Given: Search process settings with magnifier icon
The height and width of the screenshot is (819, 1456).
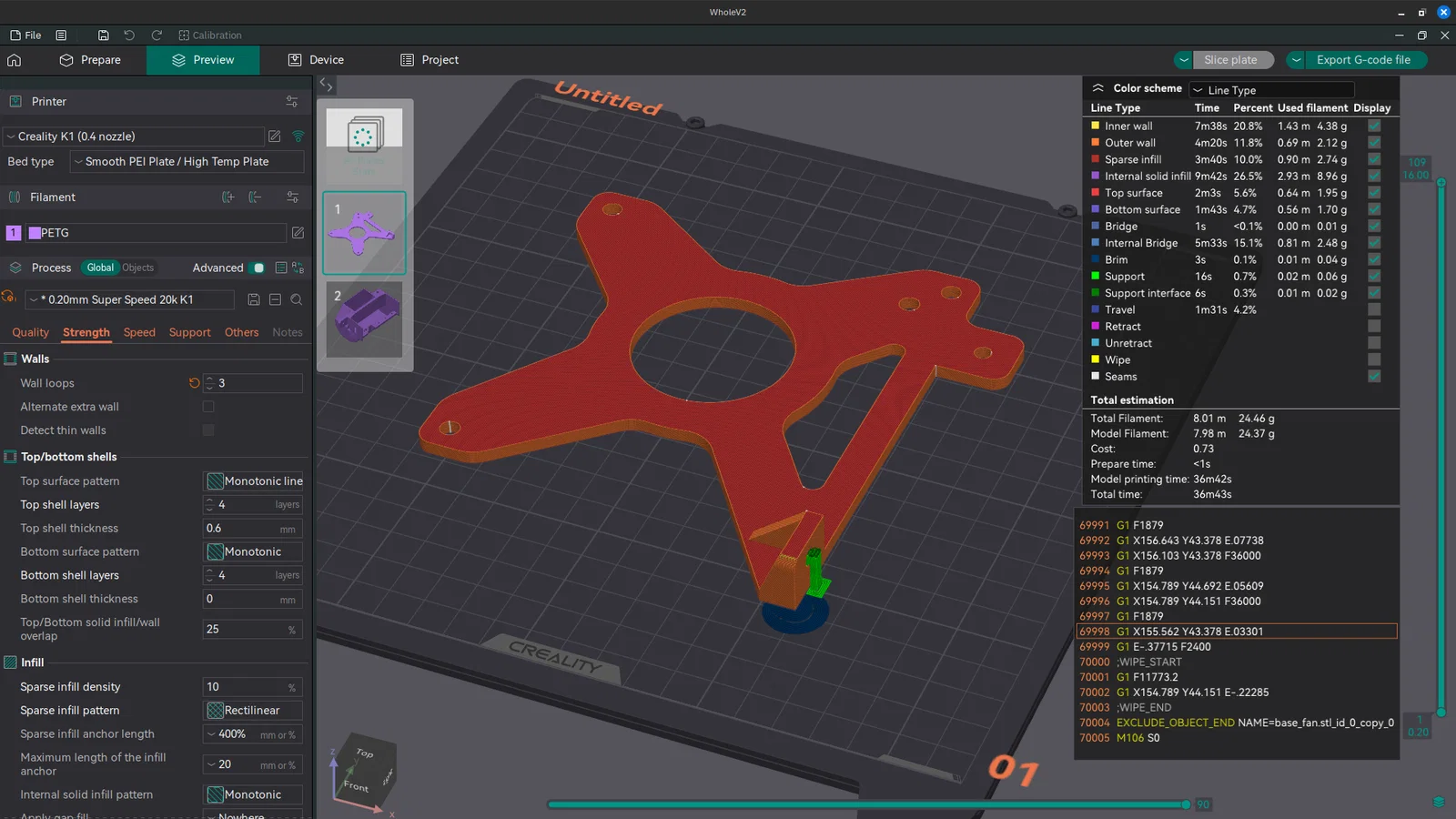Looking at the screenshot, I should coord(296,299).
